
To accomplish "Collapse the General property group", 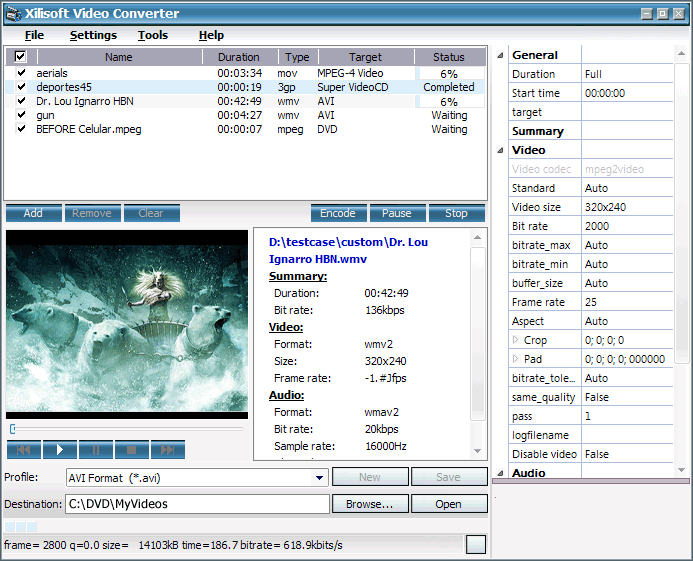I will pos(500,55).
